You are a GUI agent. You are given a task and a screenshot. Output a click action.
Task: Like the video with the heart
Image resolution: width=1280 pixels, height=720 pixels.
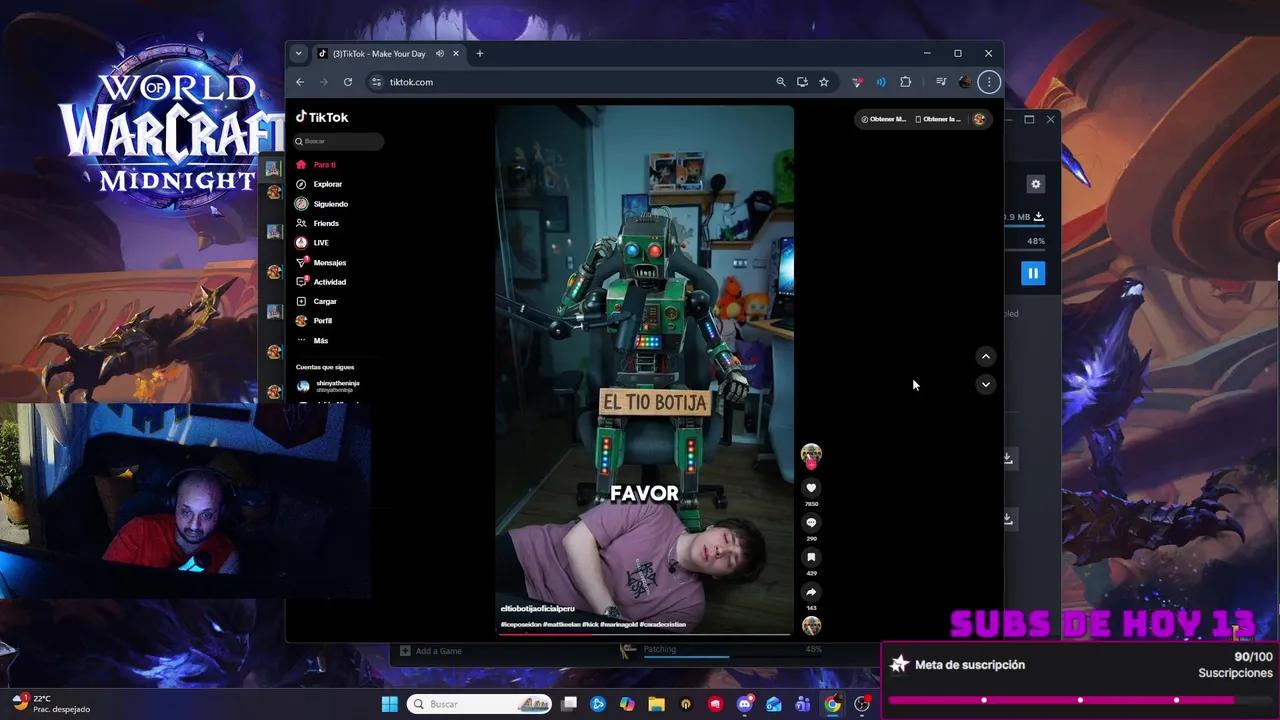tap(811, 487)
